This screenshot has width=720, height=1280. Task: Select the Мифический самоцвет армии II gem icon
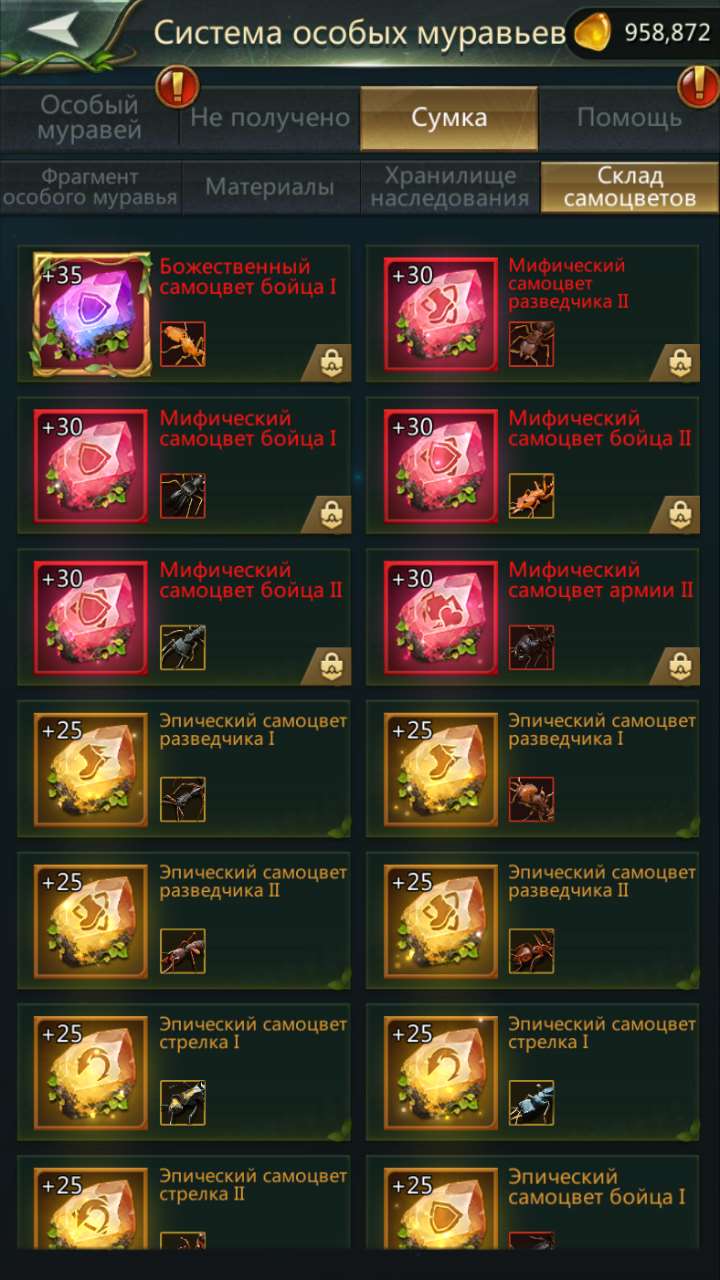point(441,618)
